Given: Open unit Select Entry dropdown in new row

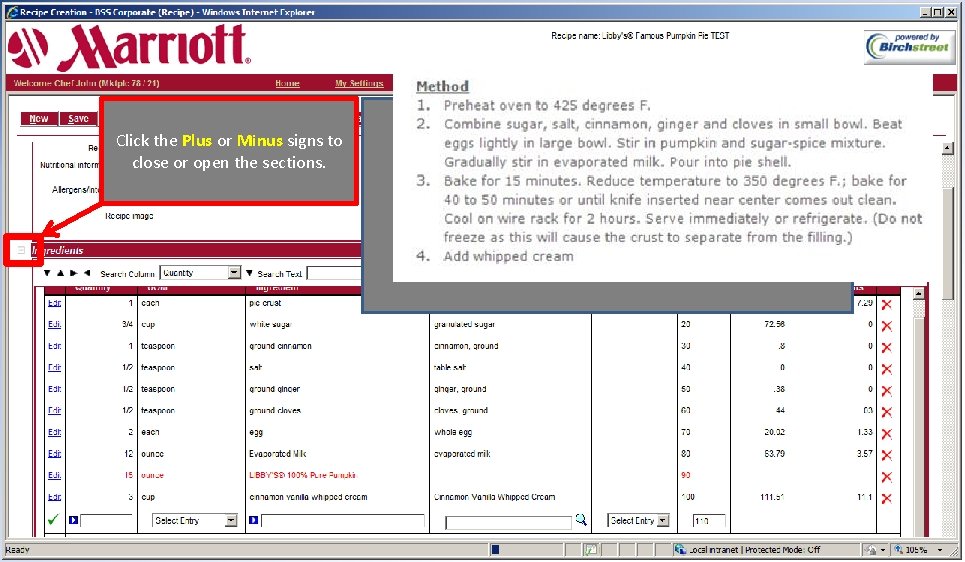Looking at the screenshot, I should pos(231,521).
